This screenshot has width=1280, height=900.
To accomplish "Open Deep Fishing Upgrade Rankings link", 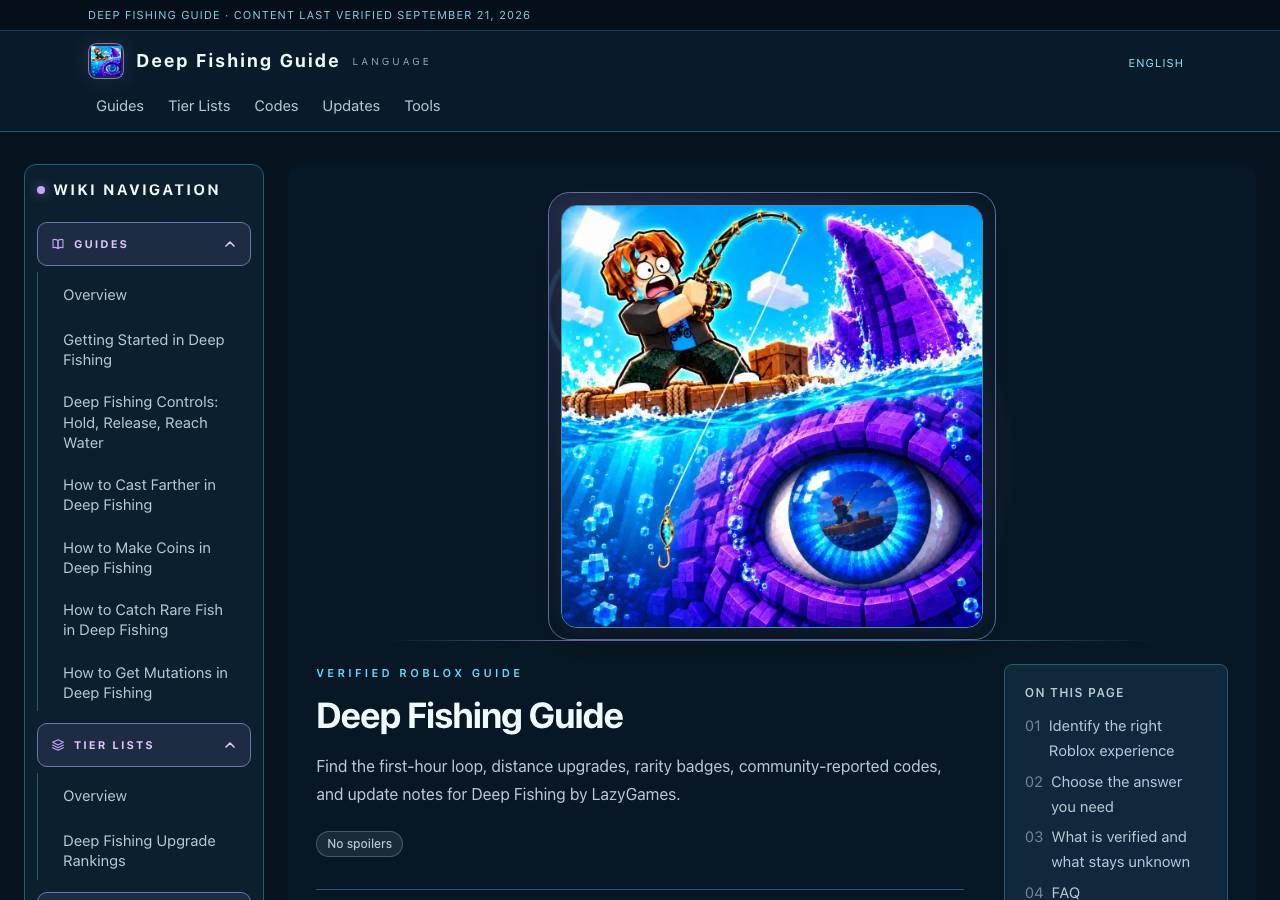I will 139,851.
